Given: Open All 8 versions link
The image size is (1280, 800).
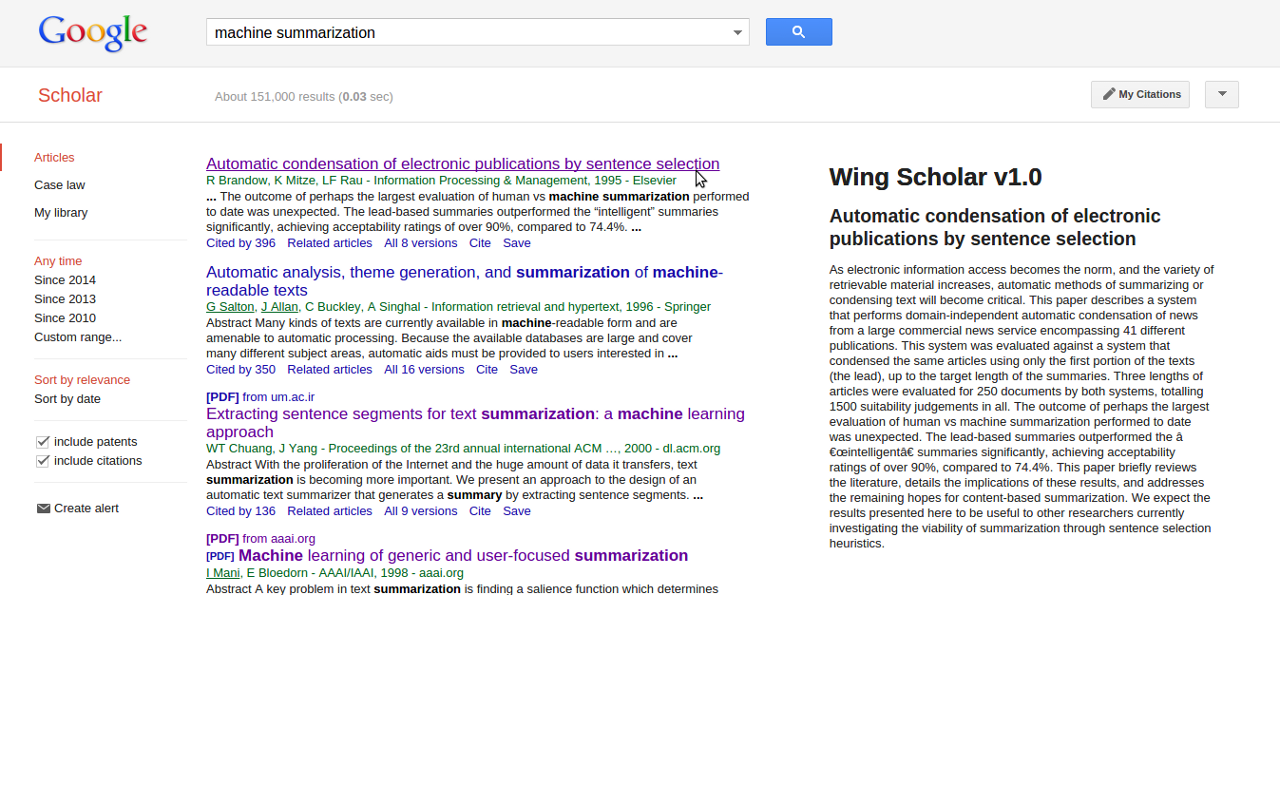Looking at the screenshot, I should pyautogui.click(x=421, y=243).
